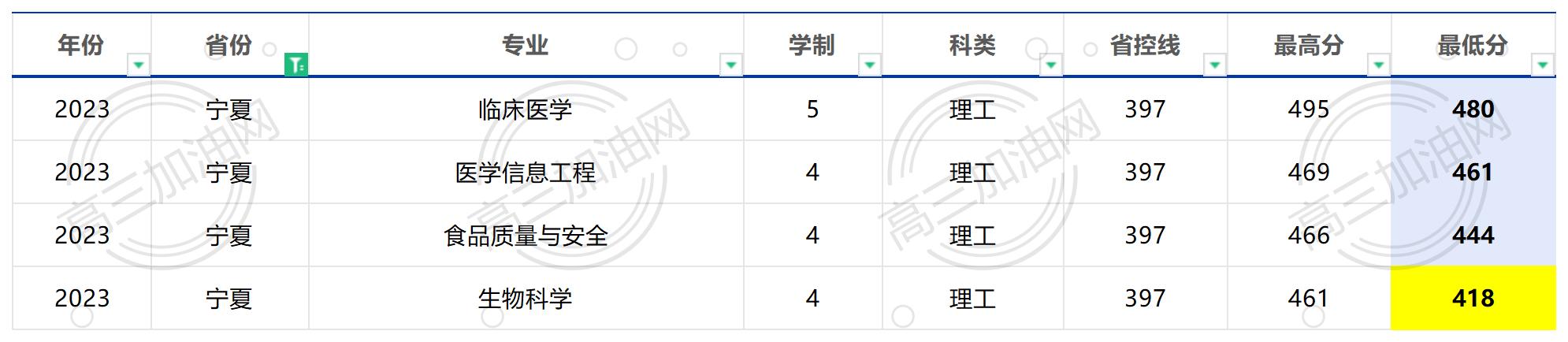Select the 医学信息工程 cell

[526, 173]
